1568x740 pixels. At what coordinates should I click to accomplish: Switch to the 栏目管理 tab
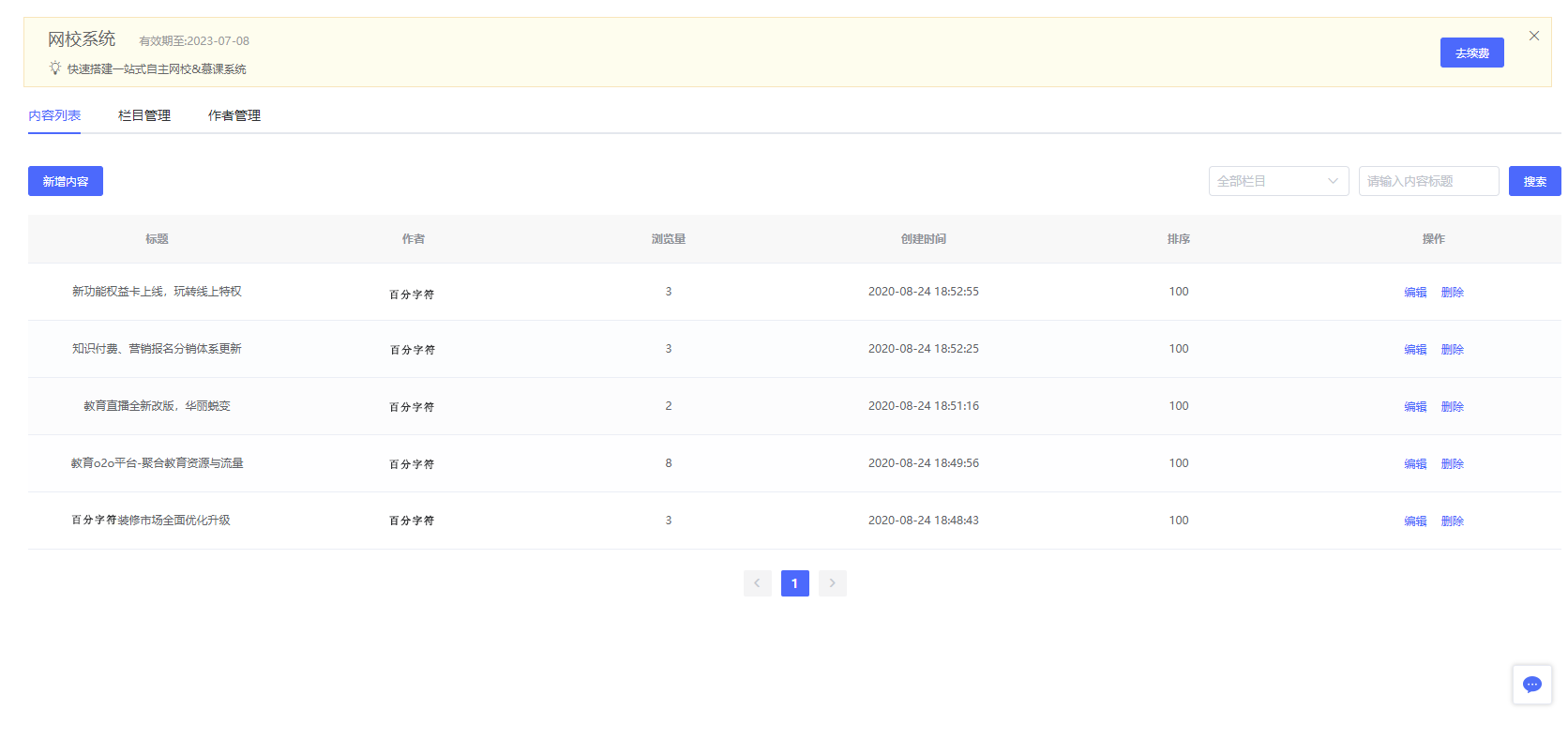tap(144, 115)
